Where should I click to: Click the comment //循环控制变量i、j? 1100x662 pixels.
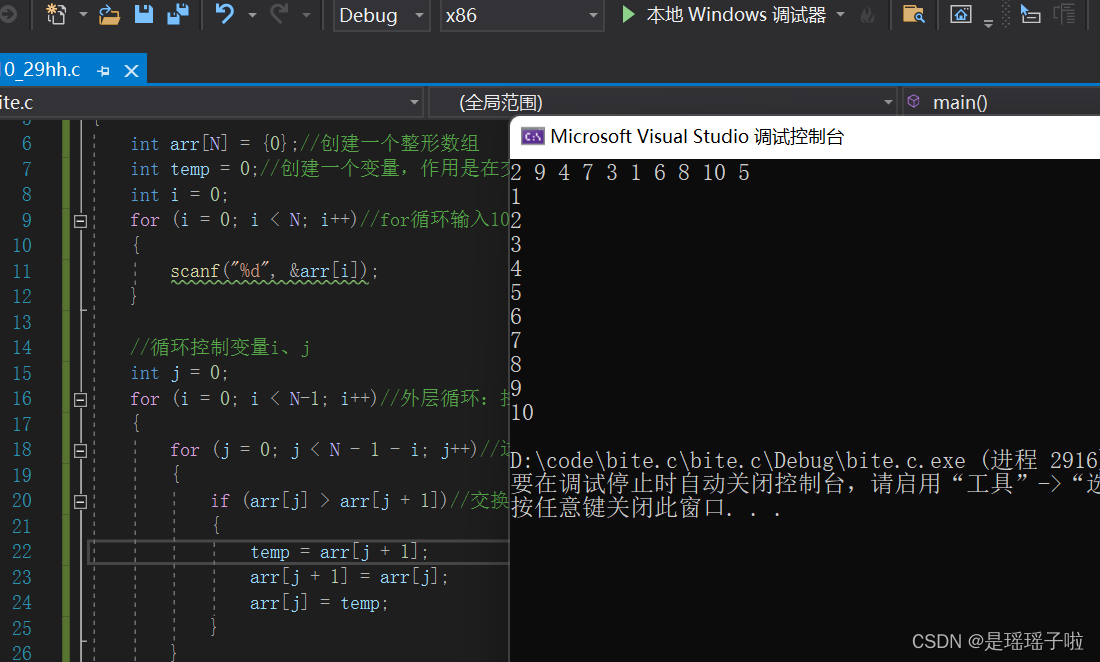(220, 347)
